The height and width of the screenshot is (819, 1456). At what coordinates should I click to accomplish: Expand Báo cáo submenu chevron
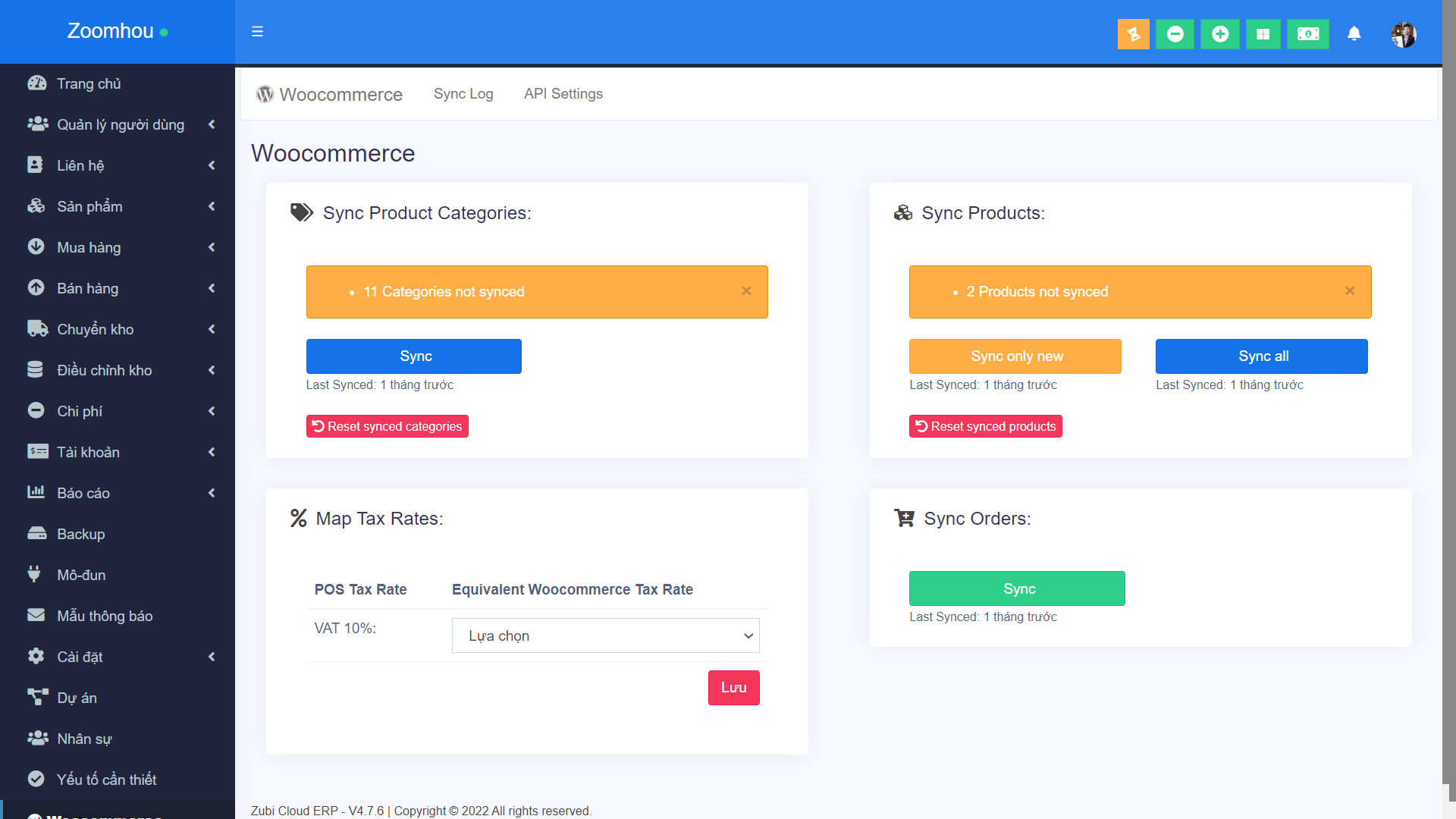pos(212,493)
